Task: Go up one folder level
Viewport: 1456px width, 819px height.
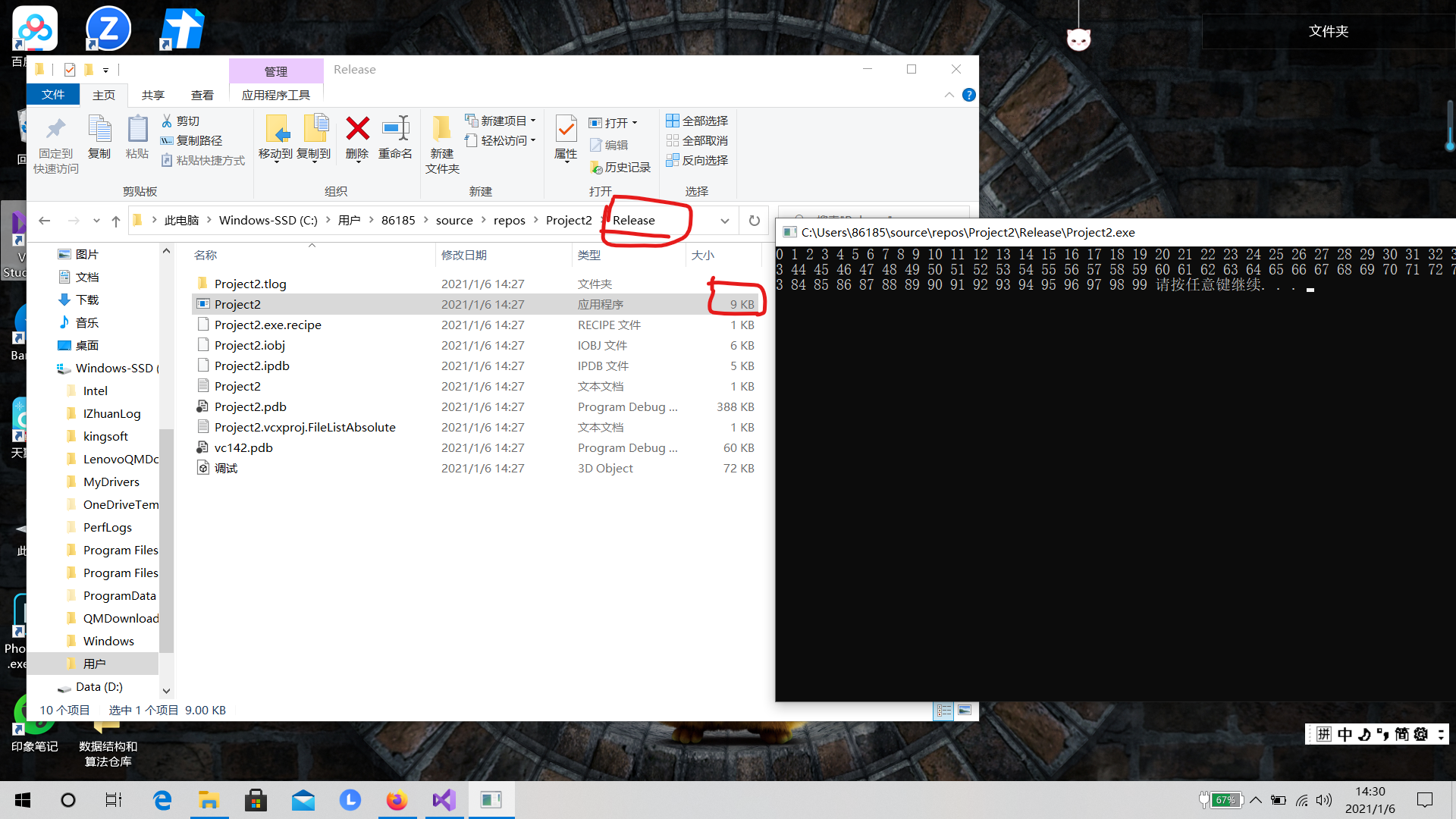Action: point(115,221)
